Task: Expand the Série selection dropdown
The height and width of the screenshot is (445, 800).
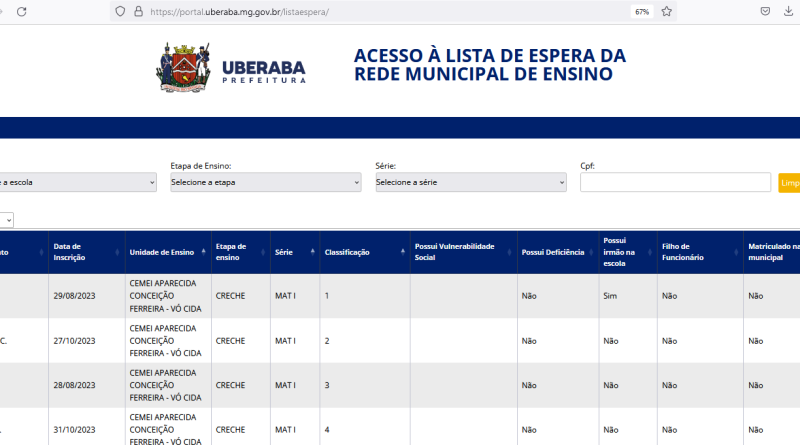Action: (470, 183)
